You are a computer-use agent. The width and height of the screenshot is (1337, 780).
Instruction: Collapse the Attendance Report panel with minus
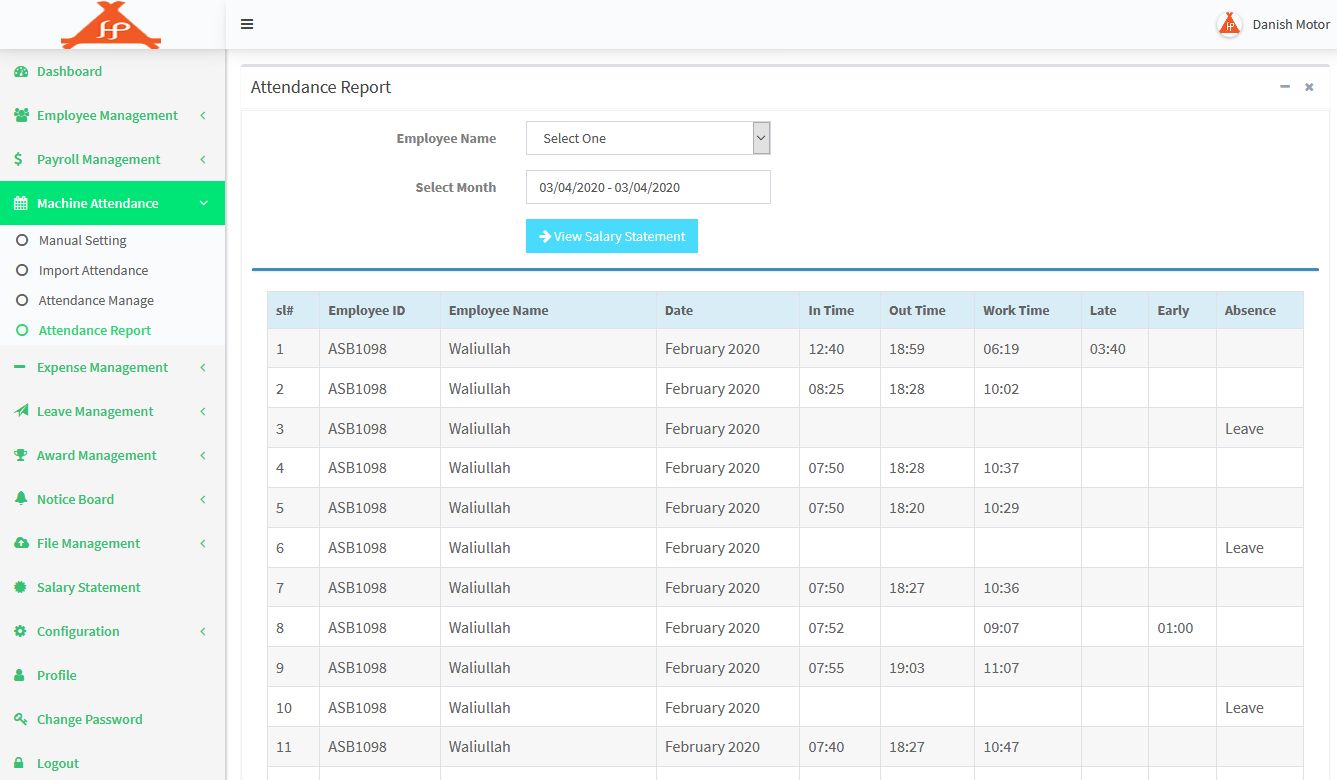click(1285, 87)
